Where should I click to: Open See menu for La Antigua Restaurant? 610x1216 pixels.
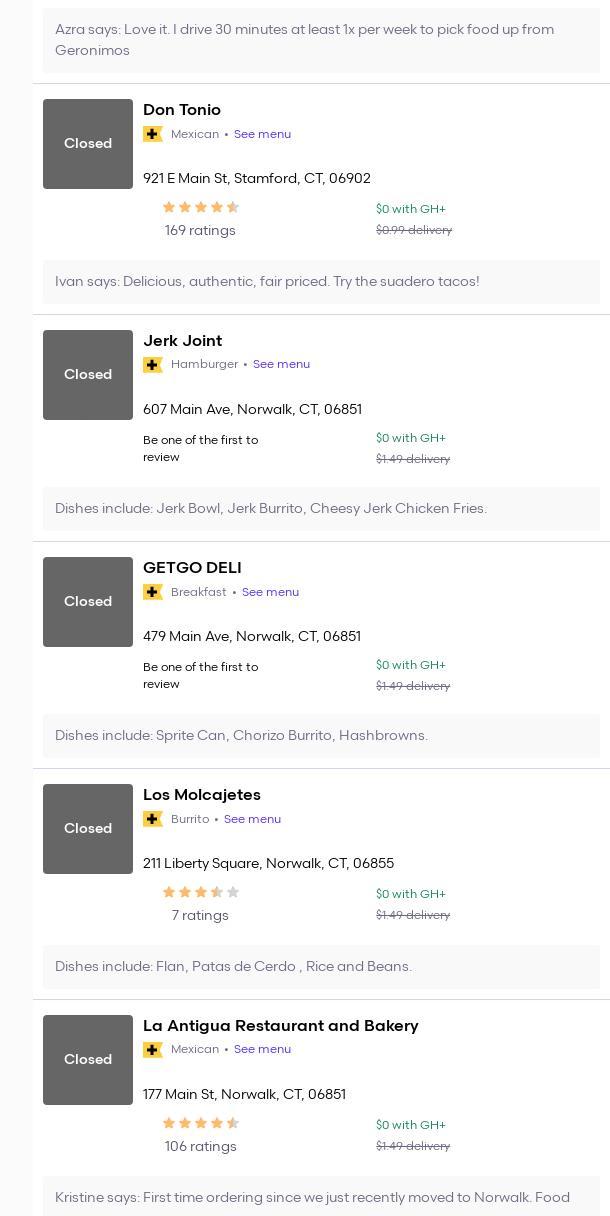(x=262, y=1050)
